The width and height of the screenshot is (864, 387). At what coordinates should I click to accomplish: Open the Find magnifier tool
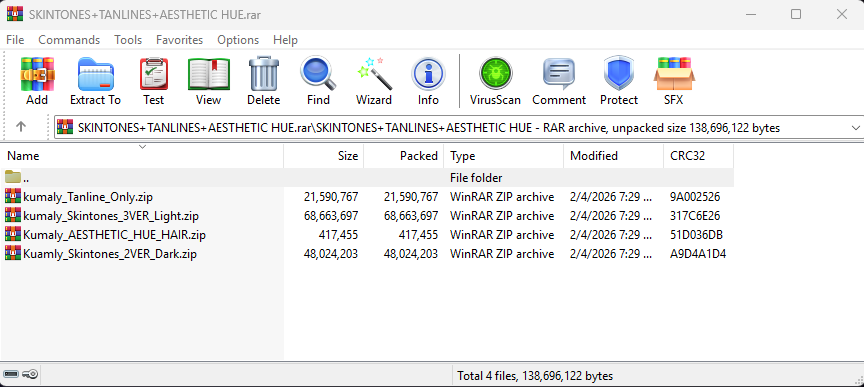318,74
